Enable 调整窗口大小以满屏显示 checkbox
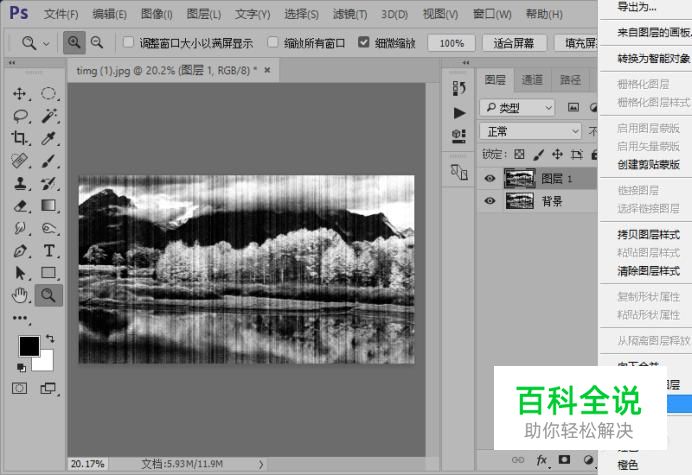The width and height of the screenshot is (692, 475). (x=128, y=42)
